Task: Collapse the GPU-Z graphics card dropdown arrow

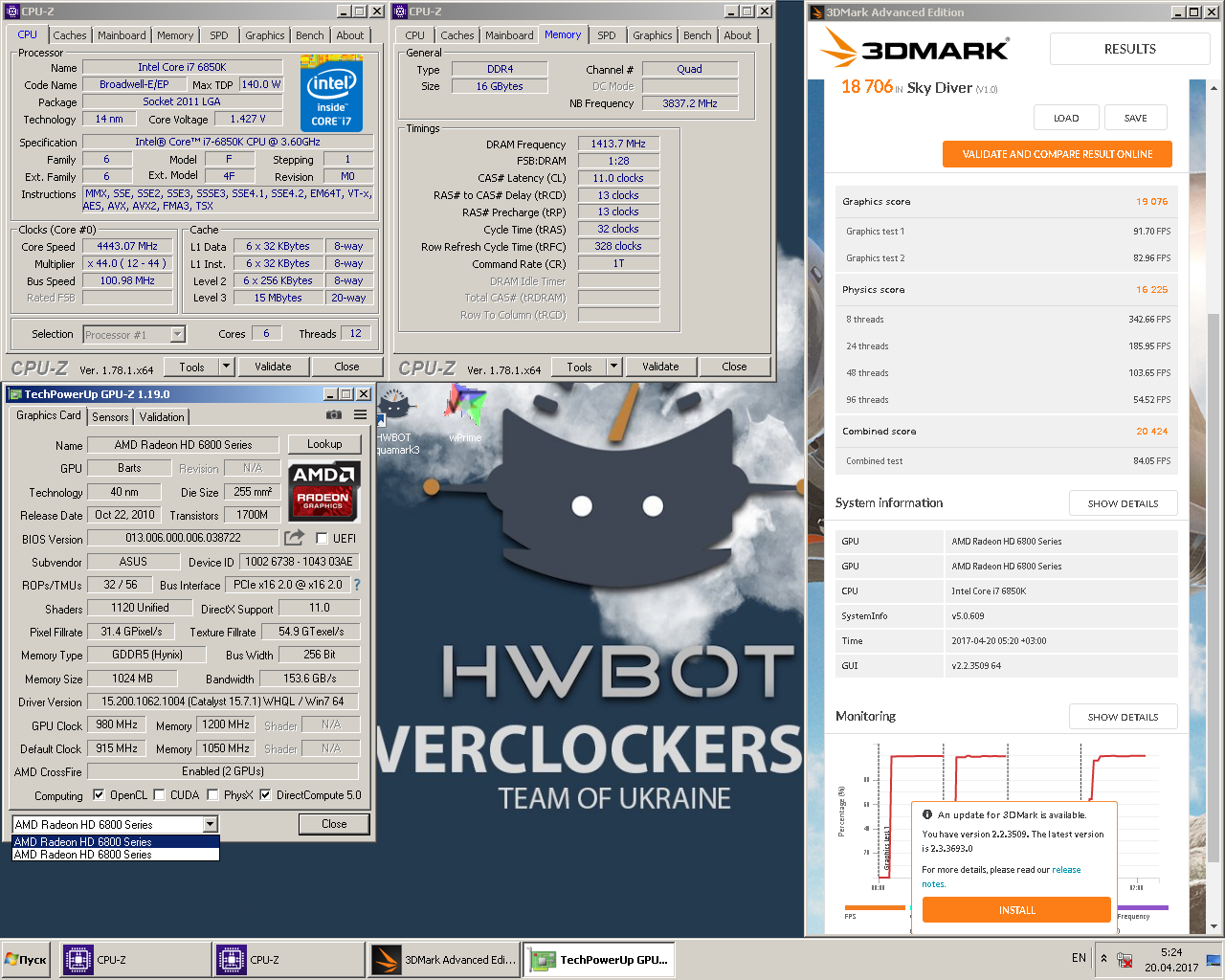Action: (x=211, y=824)
